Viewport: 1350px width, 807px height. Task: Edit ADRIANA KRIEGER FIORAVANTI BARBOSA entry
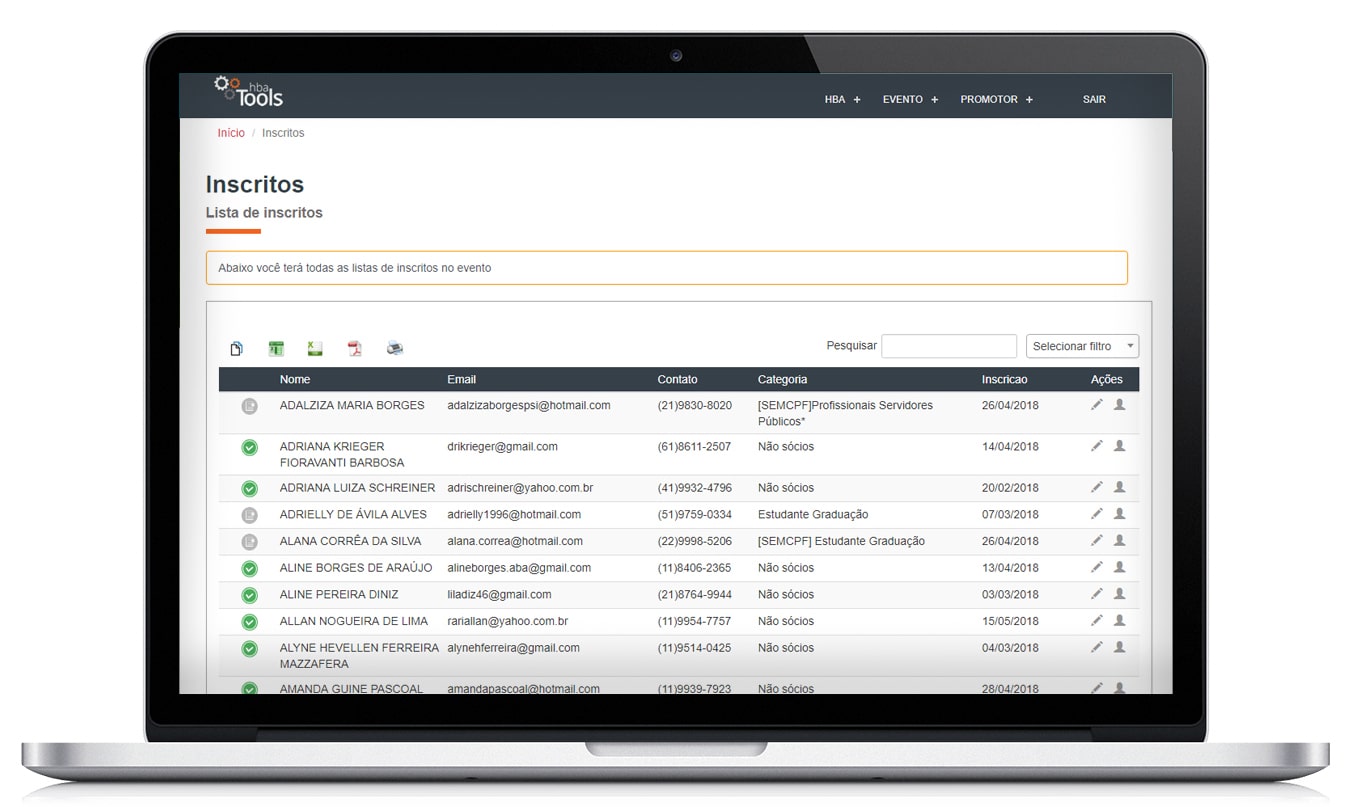(x=1097, y=446)
